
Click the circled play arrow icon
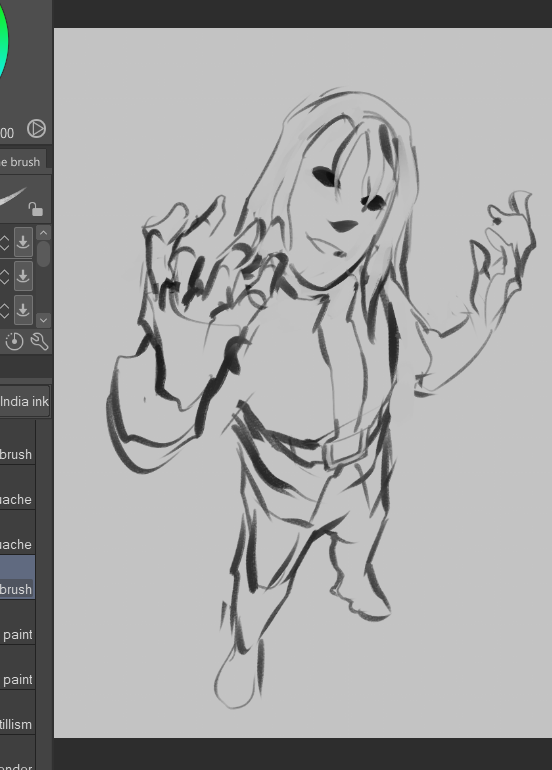click(36, 129)
